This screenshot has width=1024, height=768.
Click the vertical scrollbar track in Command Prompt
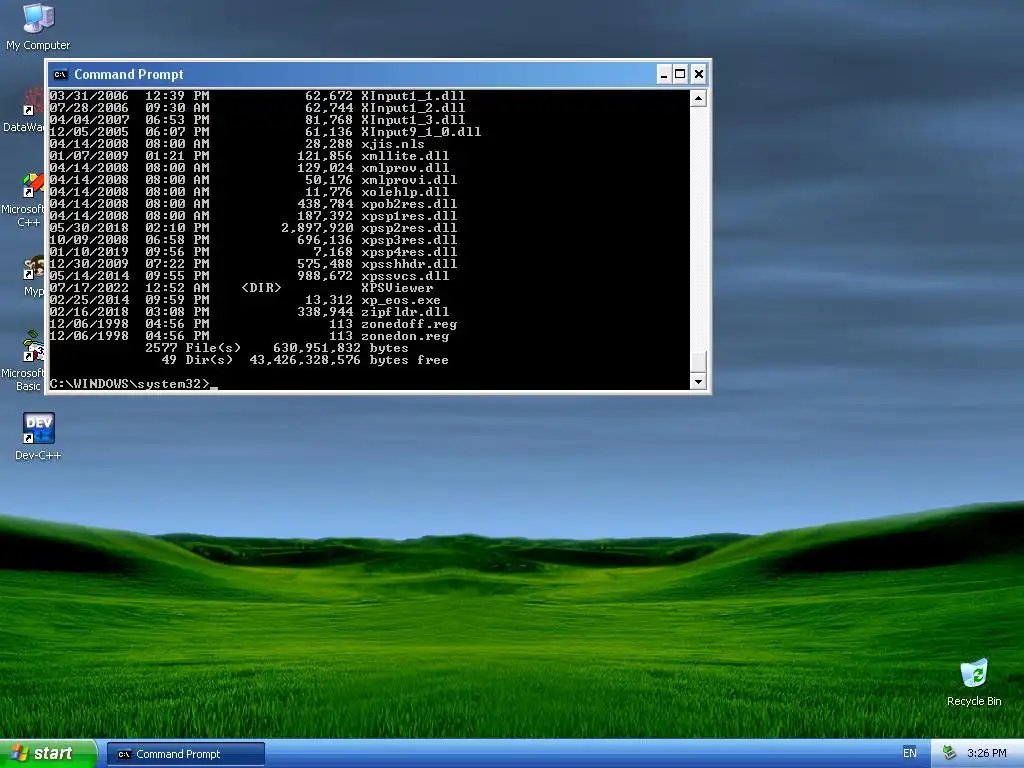698,229
